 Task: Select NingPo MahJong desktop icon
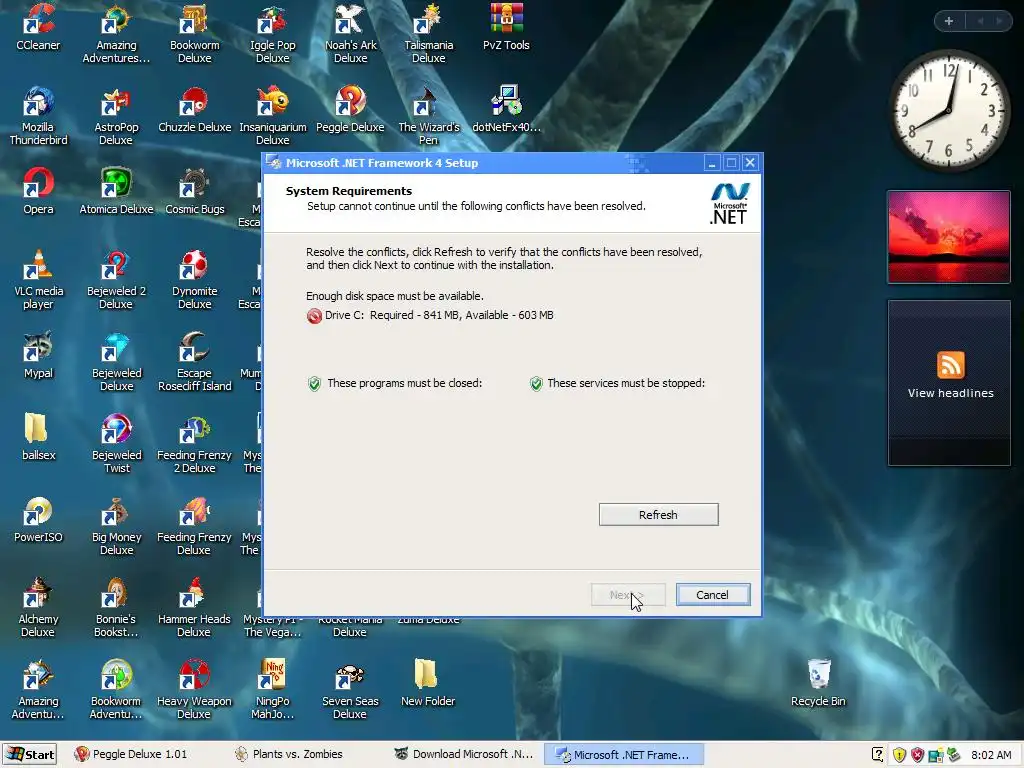click(272, 690)
